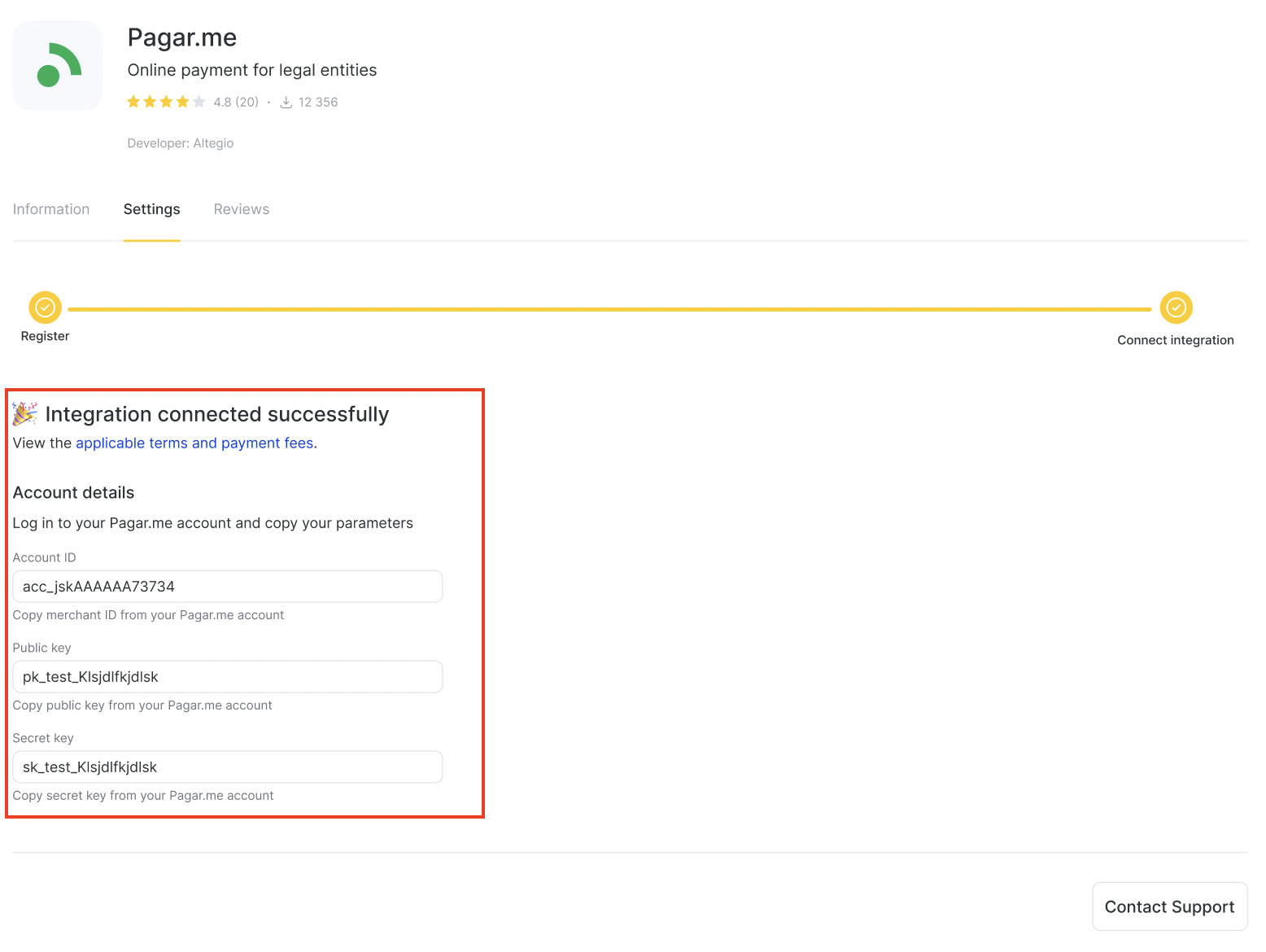Click the party popper celebration icon
1266x952 pixels.
(24, 414)
